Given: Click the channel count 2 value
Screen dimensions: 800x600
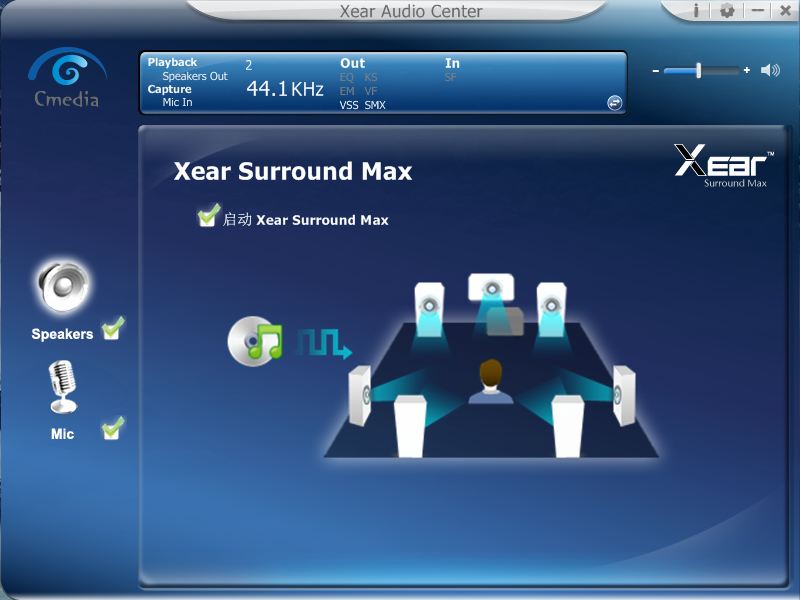Looking at the screenshot, I should click(248, 65).
